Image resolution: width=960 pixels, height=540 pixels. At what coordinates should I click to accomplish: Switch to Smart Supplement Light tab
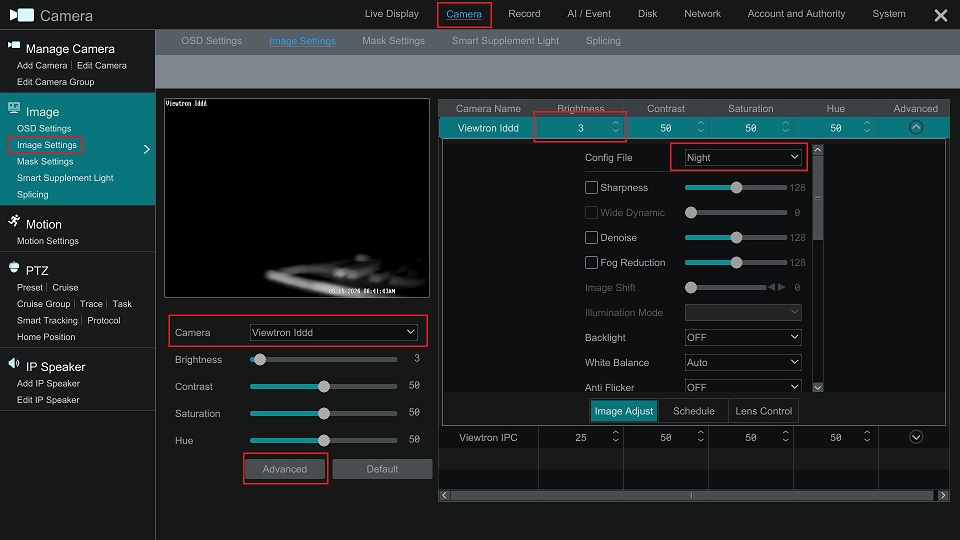pos(505,40)
